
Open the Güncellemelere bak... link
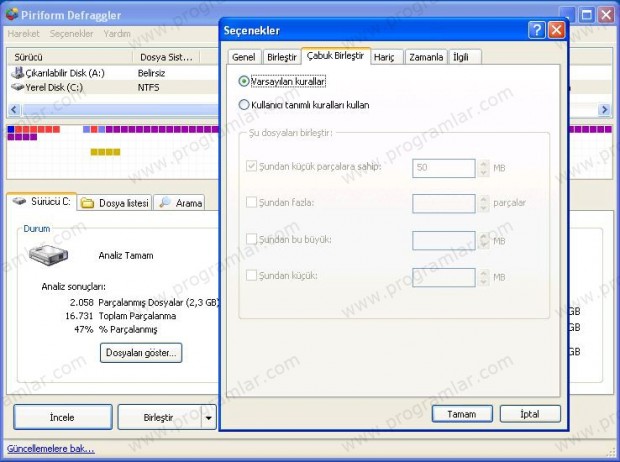51,449
